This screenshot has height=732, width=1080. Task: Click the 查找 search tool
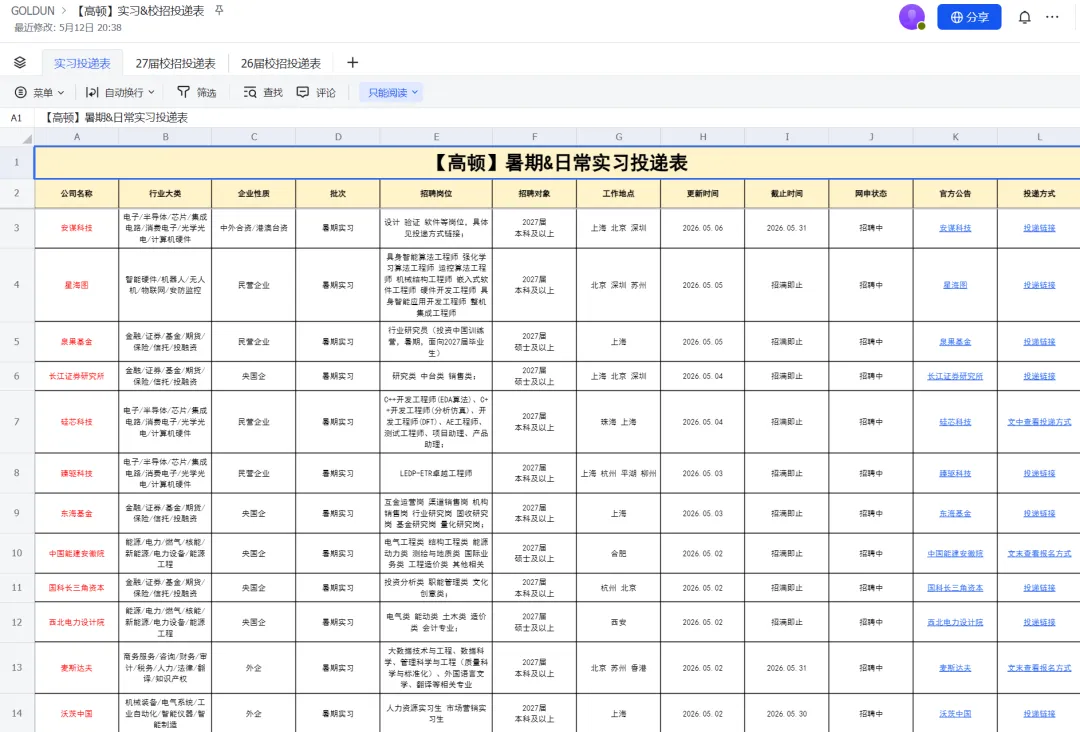pos(263,92)
